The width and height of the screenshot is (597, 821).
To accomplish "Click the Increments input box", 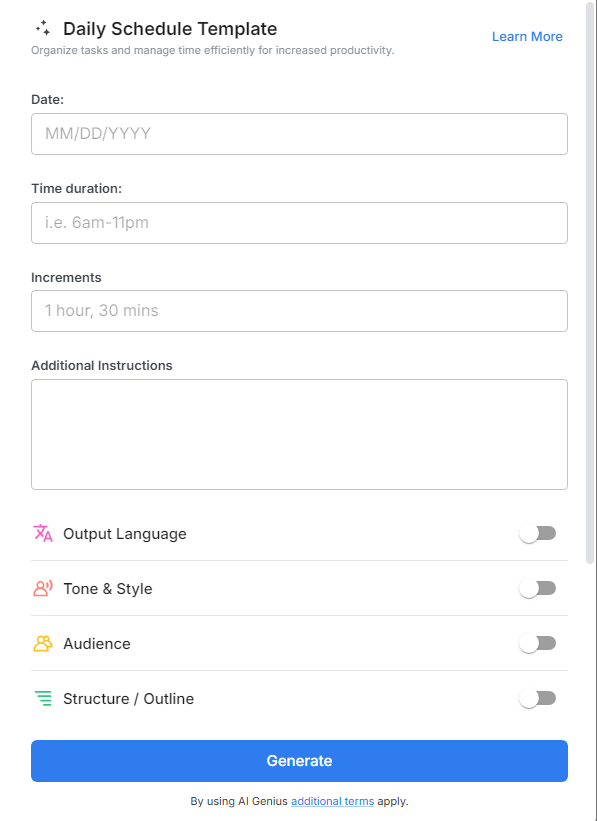I will (298, 311).
